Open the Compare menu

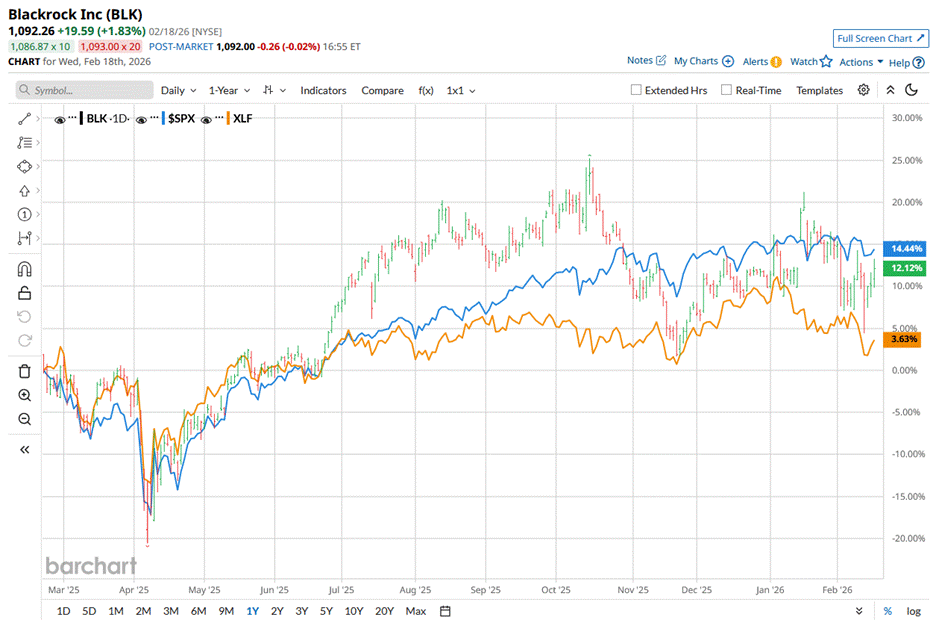point(382,91)
